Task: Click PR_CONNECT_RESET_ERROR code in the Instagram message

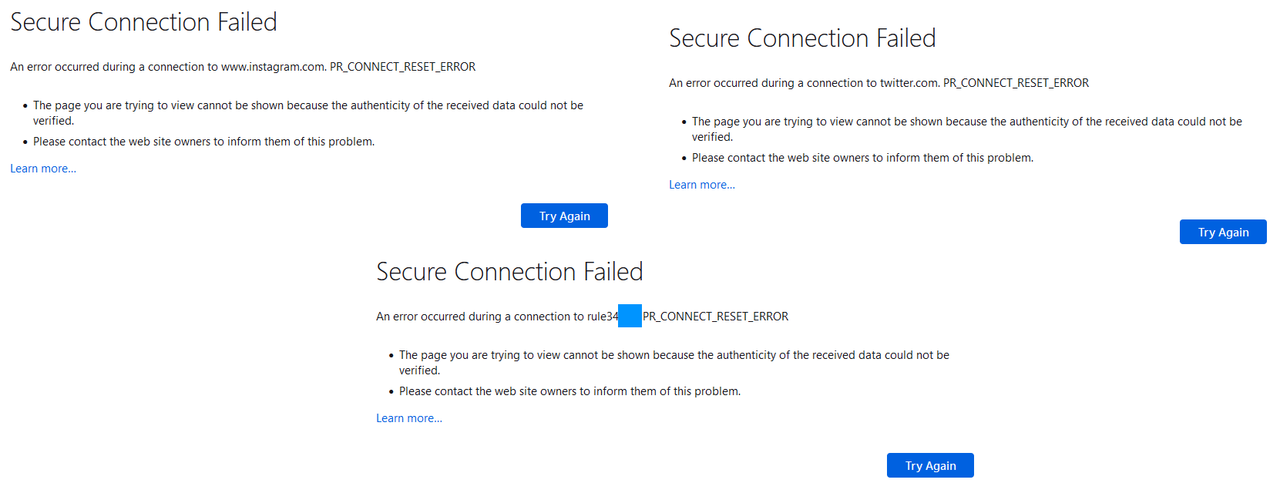Action: pos(403,67)
